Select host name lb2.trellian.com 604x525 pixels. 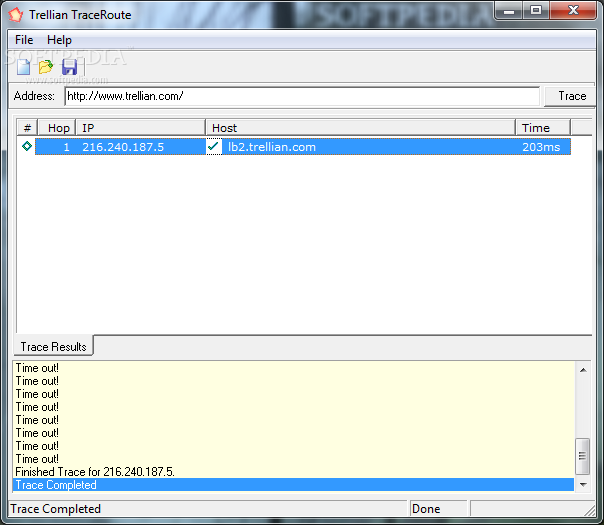[272, 147]
